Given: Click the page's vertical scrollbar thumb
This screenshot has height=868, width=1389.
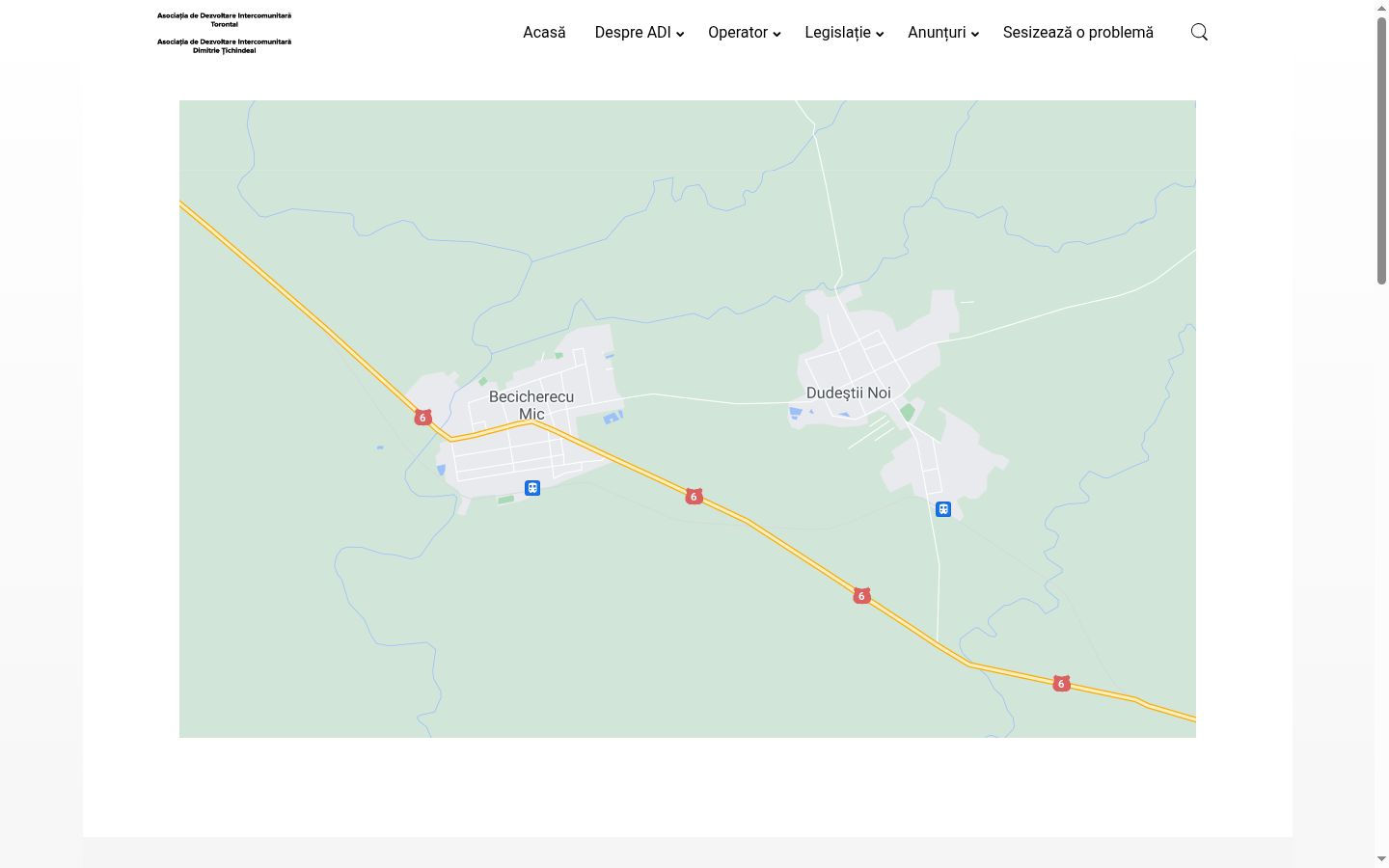Looking at the screenshot, I should tap(1381, 150).
